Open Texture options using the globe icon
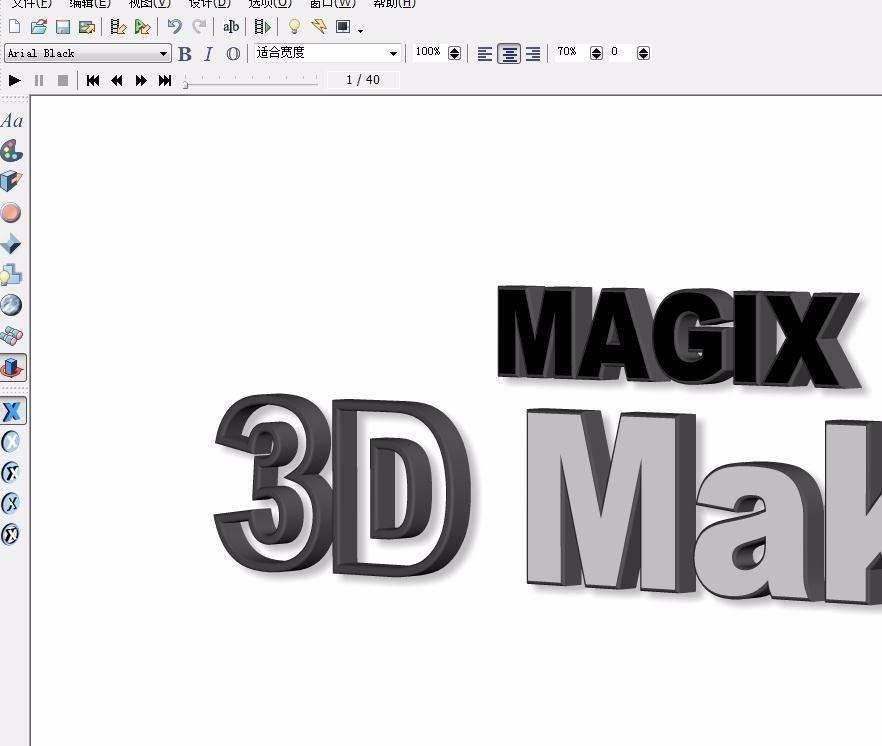 [12, 305]
